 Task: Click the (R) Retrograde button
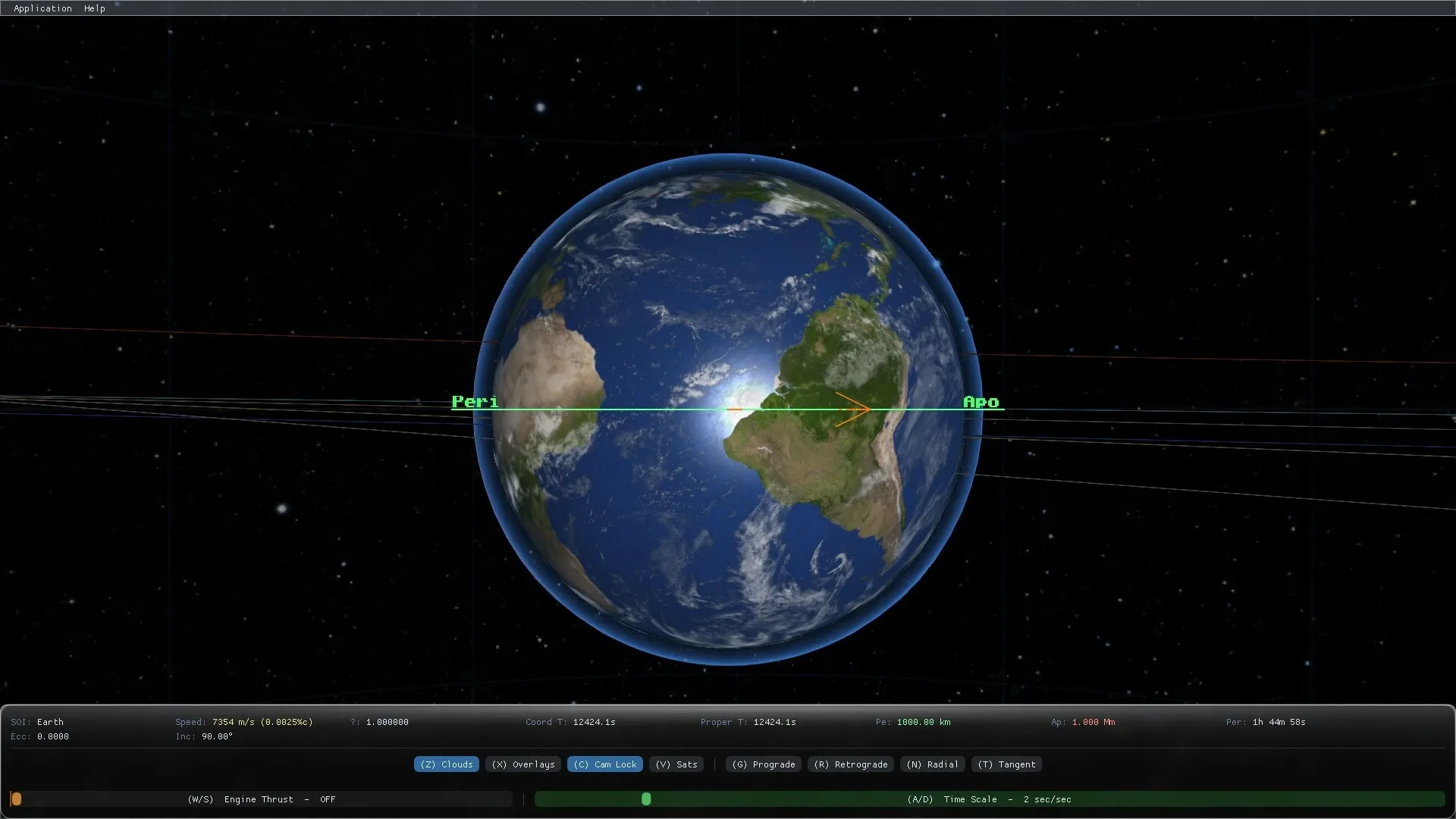click(x=851, y=764)
